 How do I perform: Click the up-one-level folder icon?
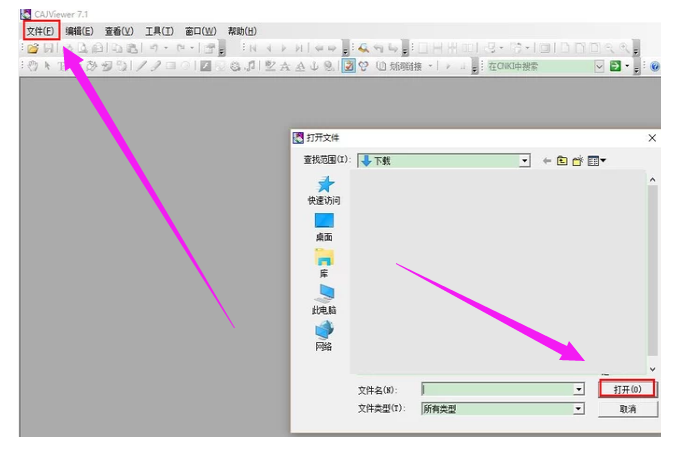click(x=562, y=160)
